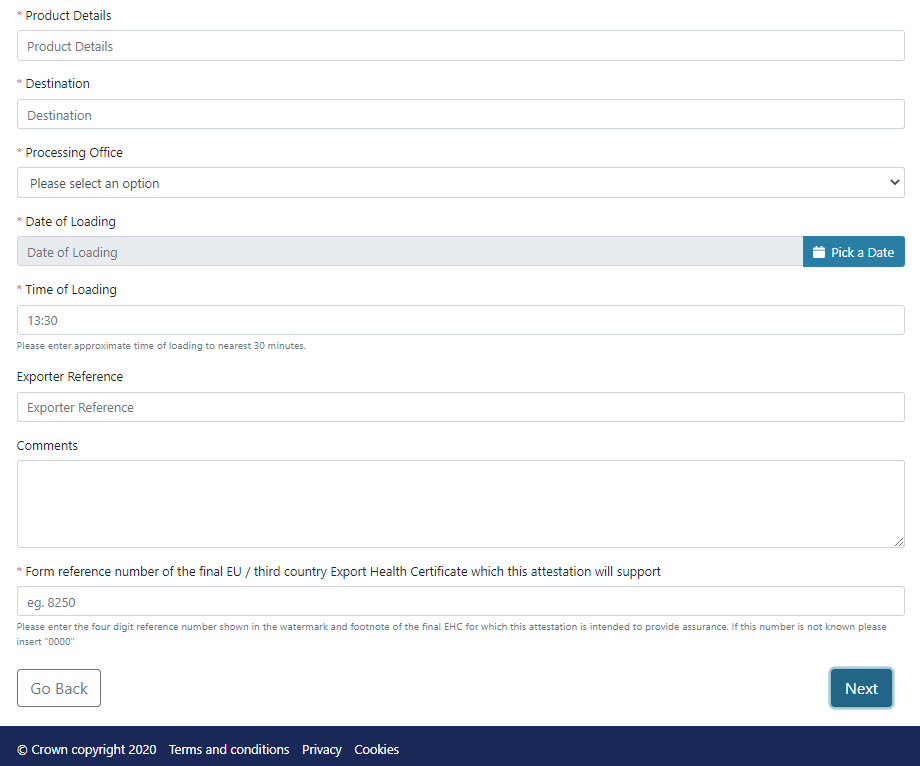The width and height of the screenshot is (920, 766).
Task: Click the Next button
Action: pos(861,688)
